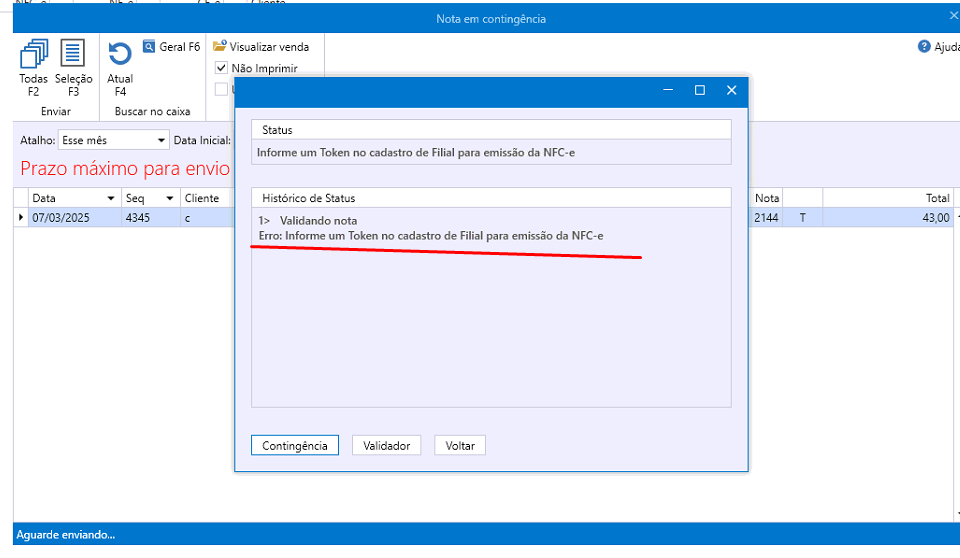The height and width of the screenshot is (558, 960).
Task: Open the Data column filter arrow
Action: (110, 198)
